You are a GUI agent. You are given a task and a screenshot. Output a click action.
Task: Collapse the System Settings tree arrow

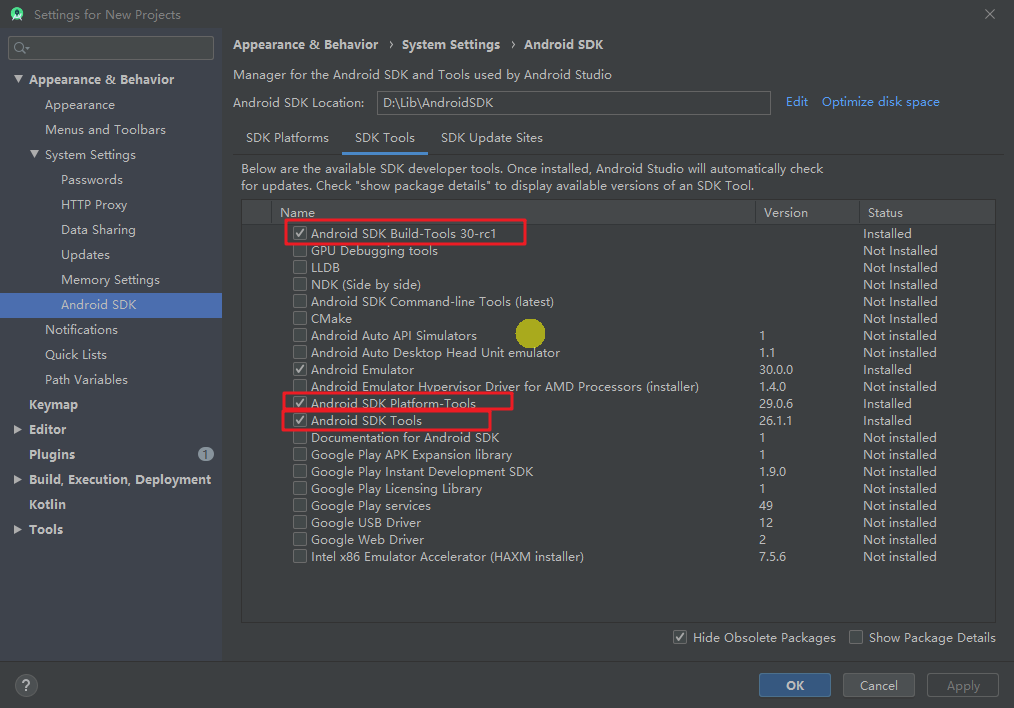click(34, 154)
